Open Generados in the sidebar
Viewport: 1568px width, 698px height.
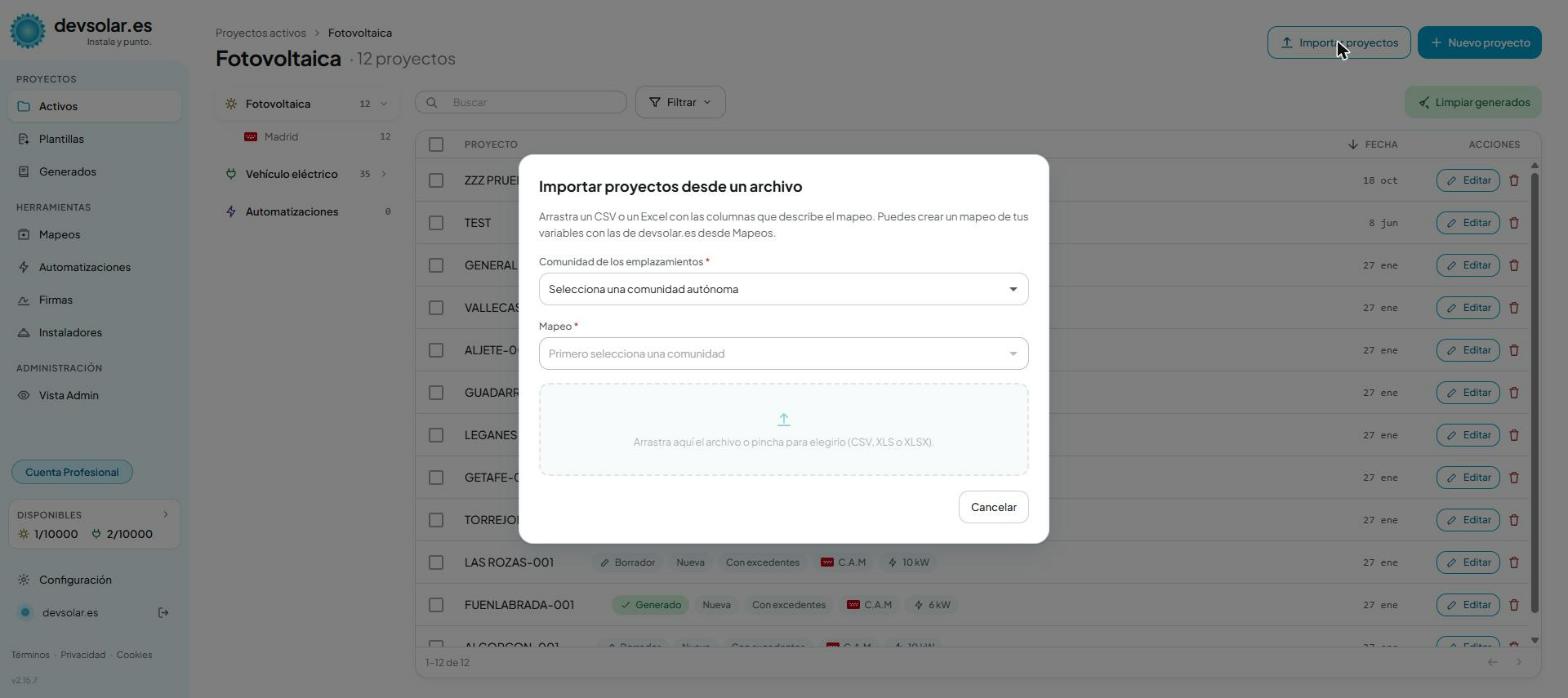point(95,172)
